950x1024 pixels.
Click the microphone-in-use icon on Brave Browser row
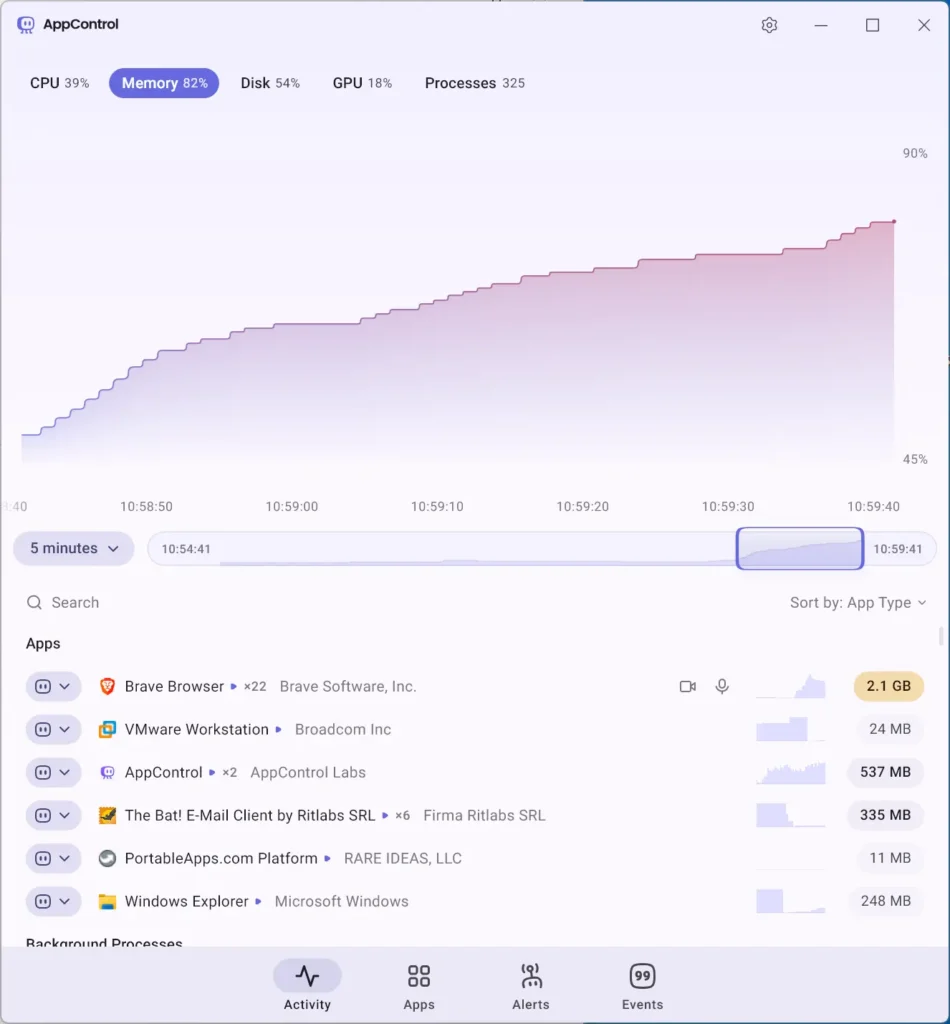(722, 687)
